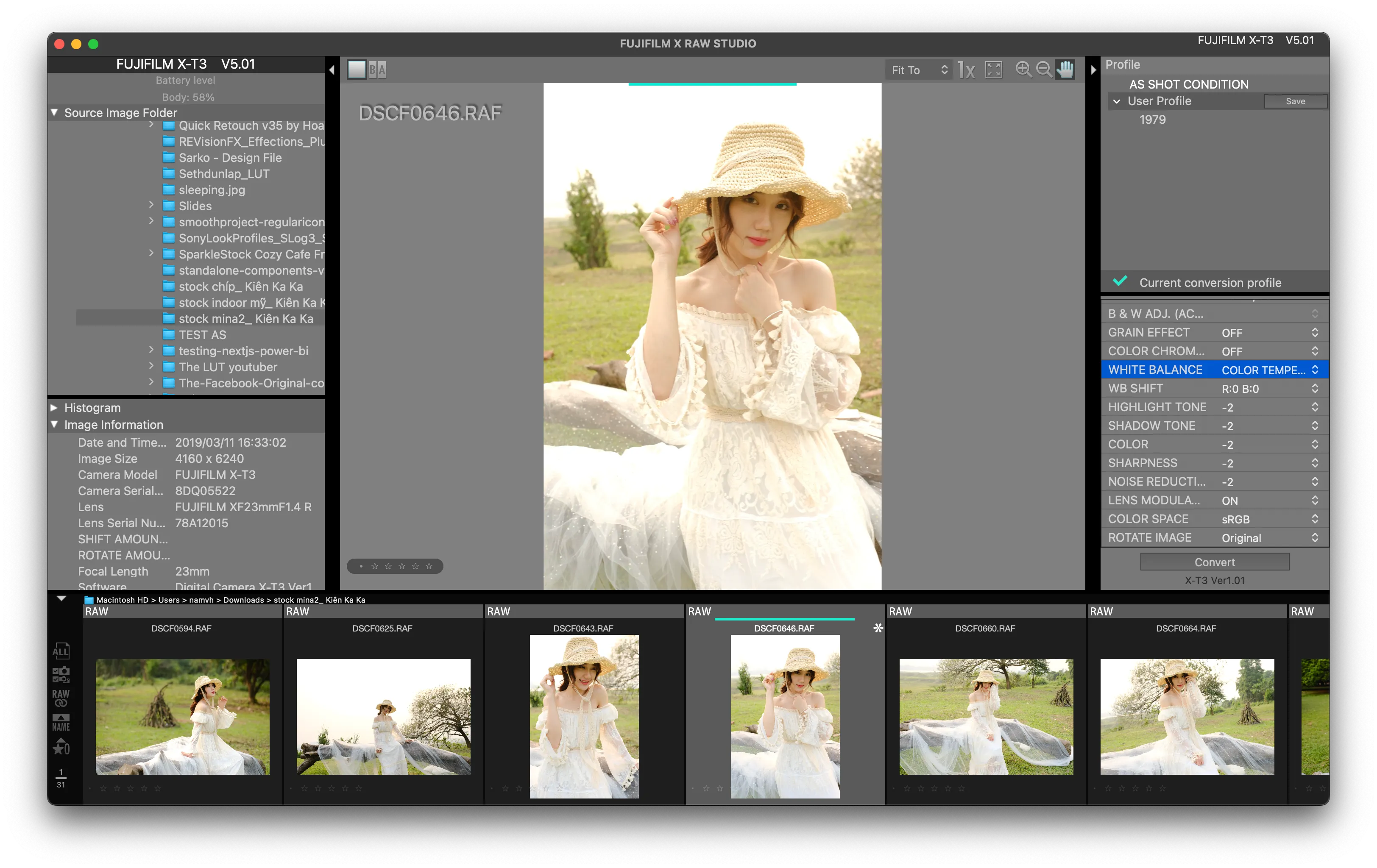Select the stock mina2_ Kiên Ka Ka folder

(245, 318)
